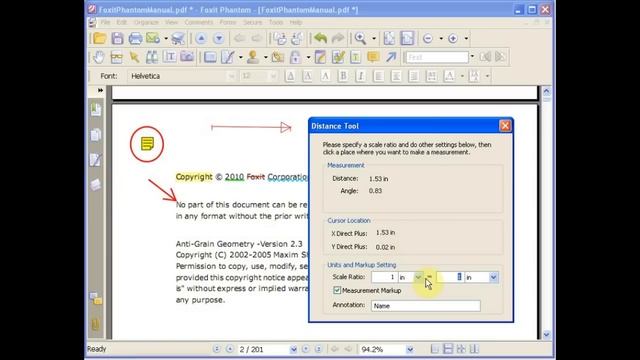Click the Scanner icon in top toolbar
This screenshot has height=360, width=640.
[x=178, y=38]
